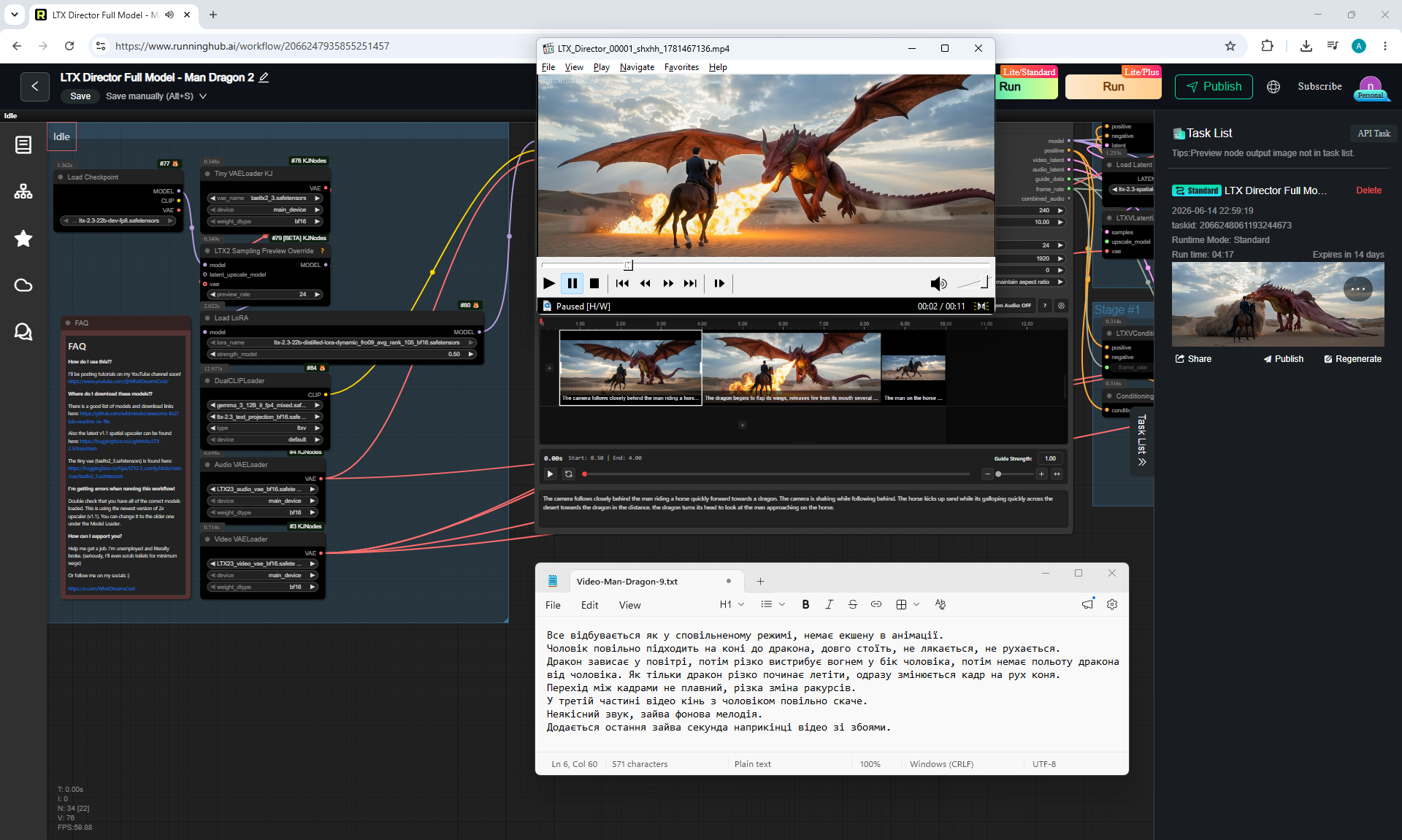Open Notepad's Edit menu

pos(589,605)
